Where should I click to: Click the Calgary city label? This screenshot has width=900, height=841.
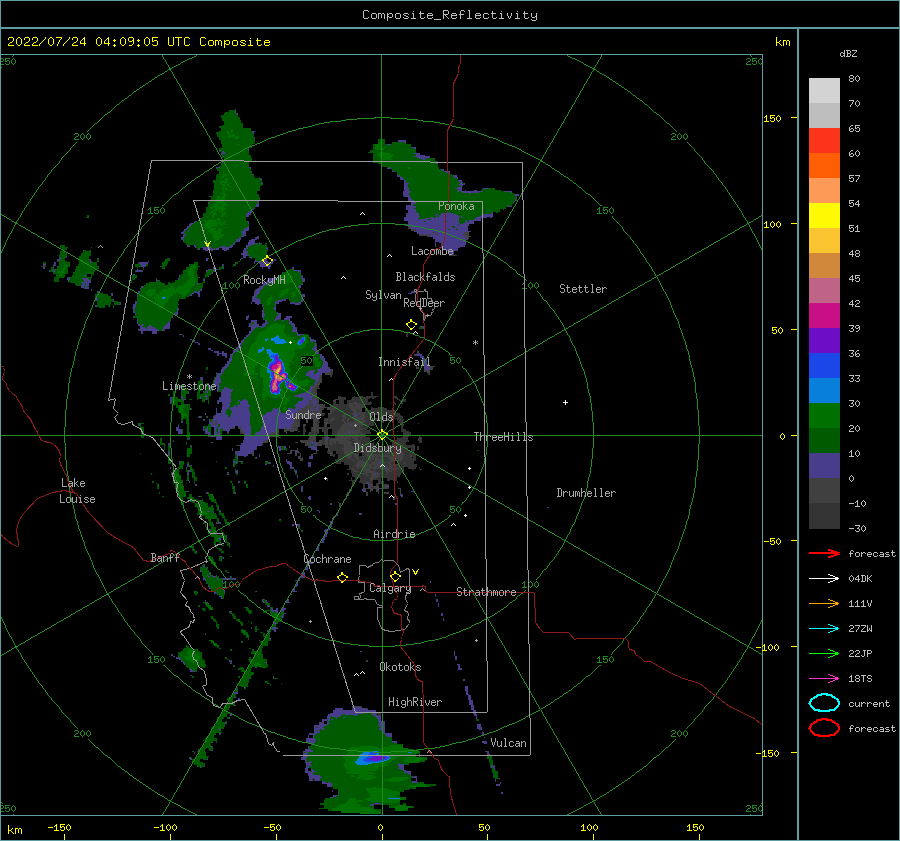(390, 588)
